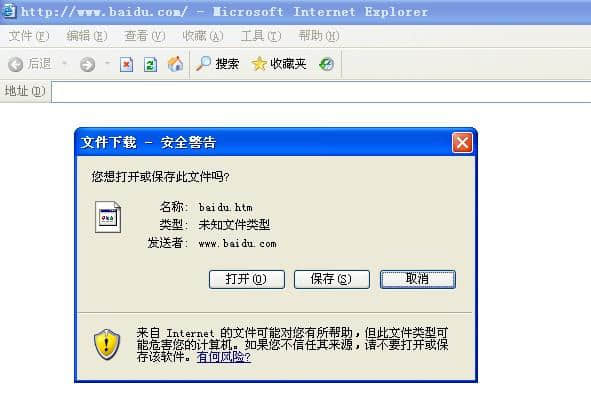Refresh the page with green arrows icon

click(150, 64)
